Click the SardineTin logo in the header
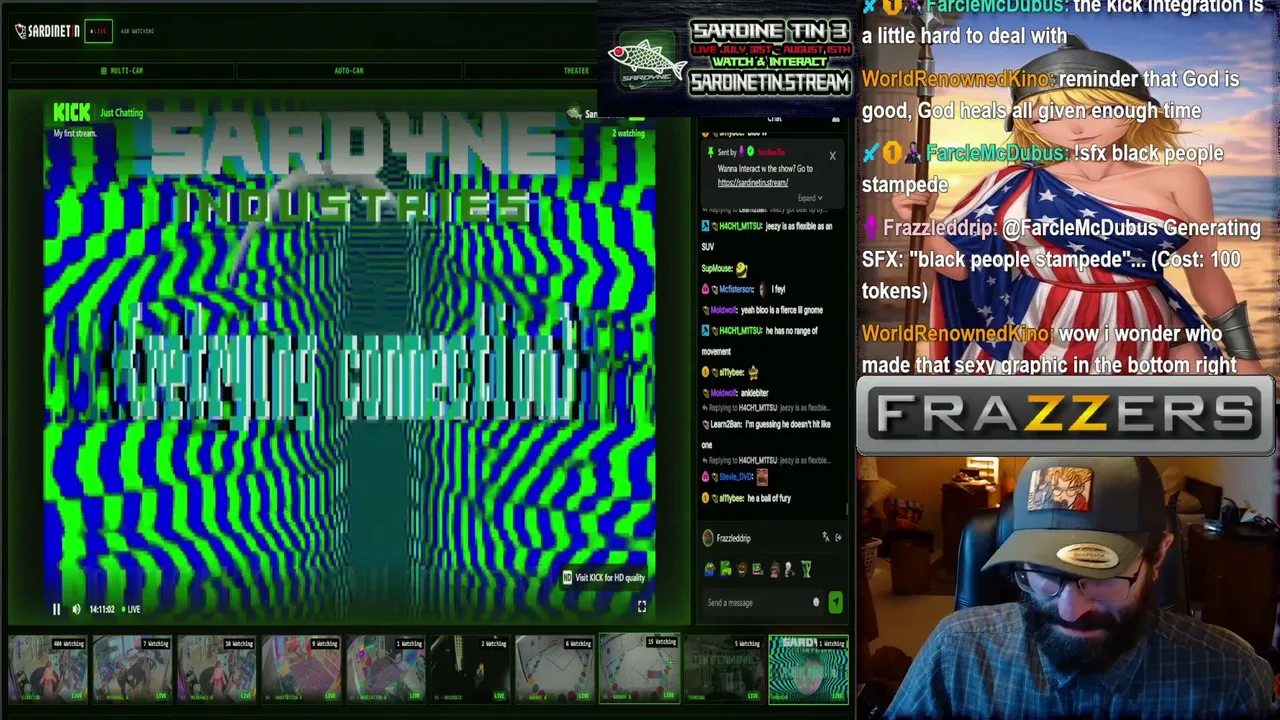This screenshot has height=720, width=1280. pos(47,31)
